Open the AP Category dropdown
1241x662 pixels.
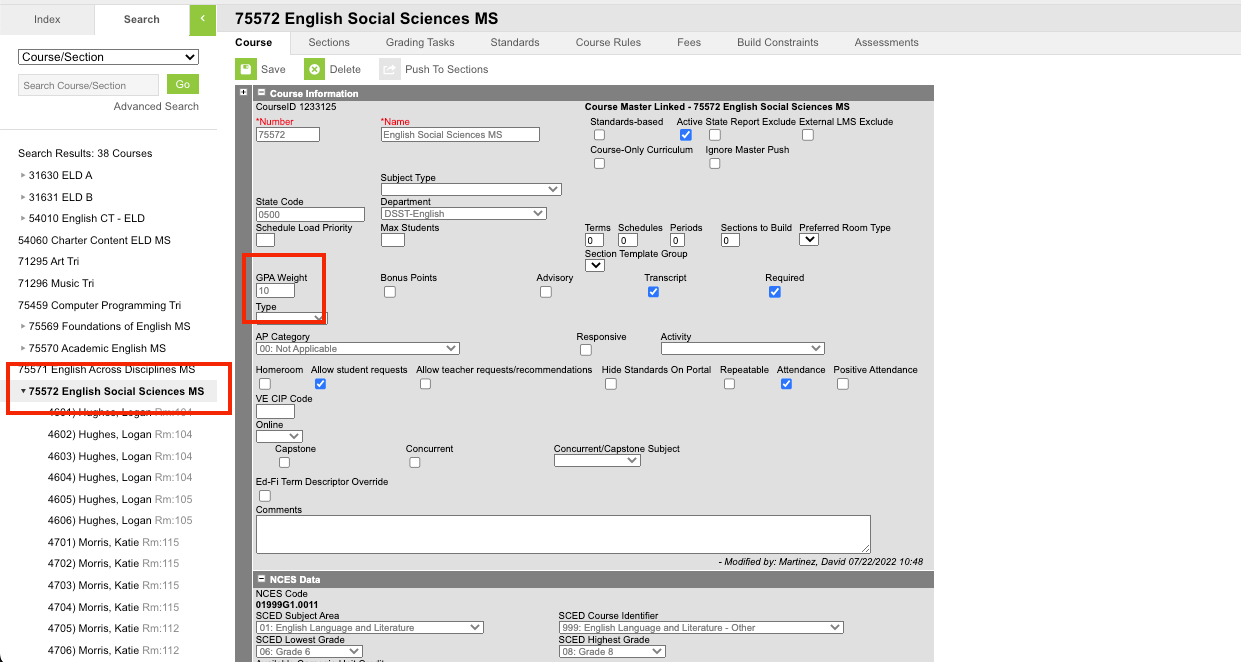tap(358, 348)
